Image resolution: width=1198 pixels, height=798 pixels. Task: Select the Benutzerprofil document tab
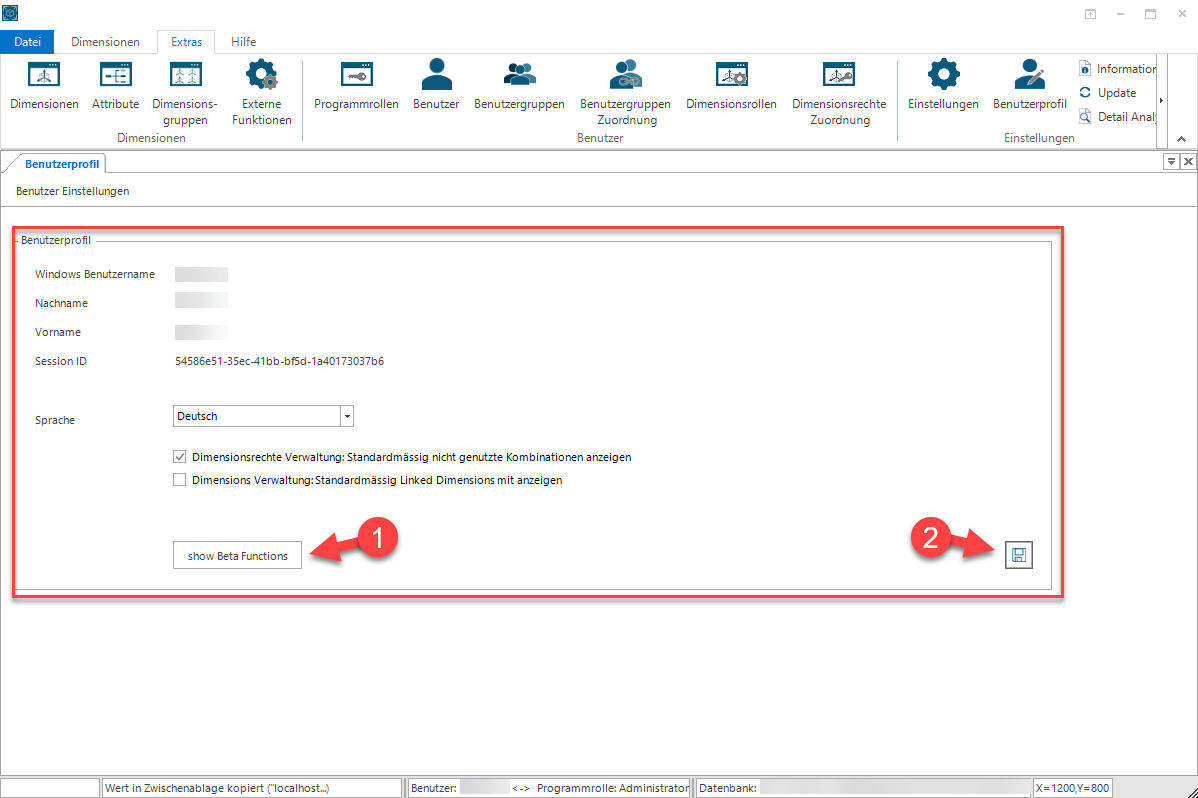coord(62,164)
